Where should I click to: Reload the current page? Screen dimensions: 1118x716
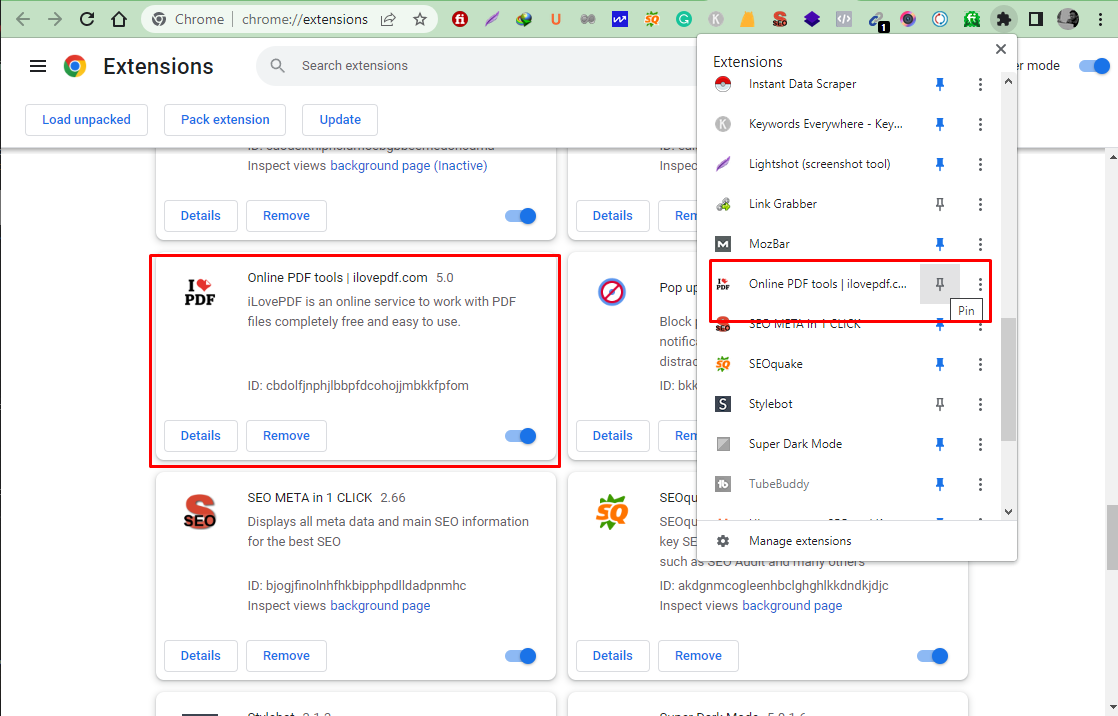coord(87,19)
